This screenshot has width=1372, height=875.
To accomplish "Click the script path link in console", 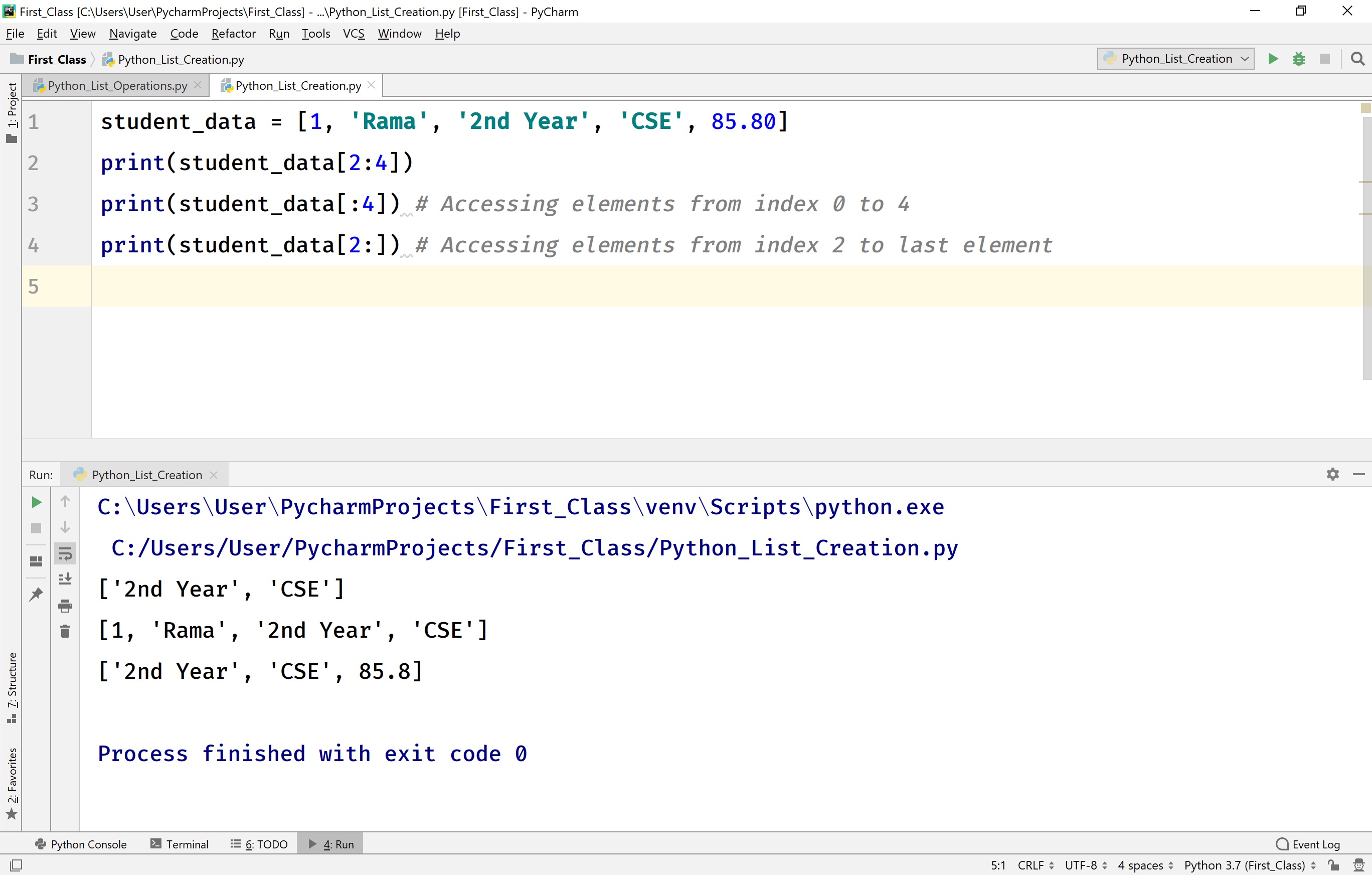I will coord(535,548).
